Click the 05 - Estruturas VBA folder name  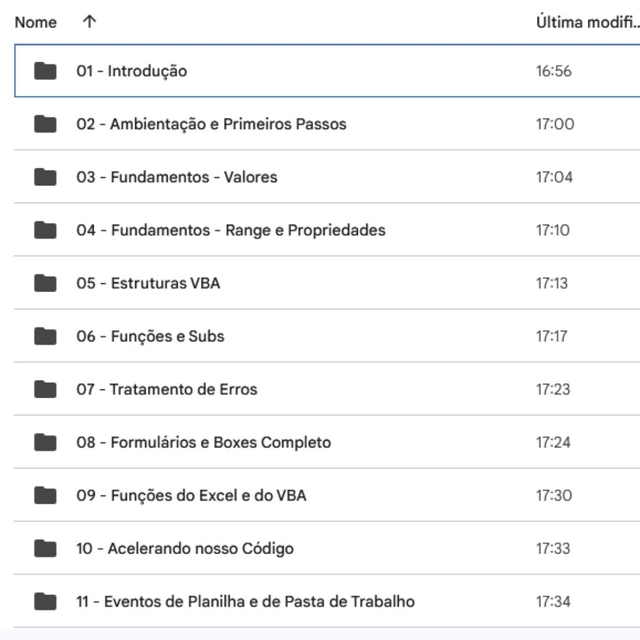click(148, 283)
